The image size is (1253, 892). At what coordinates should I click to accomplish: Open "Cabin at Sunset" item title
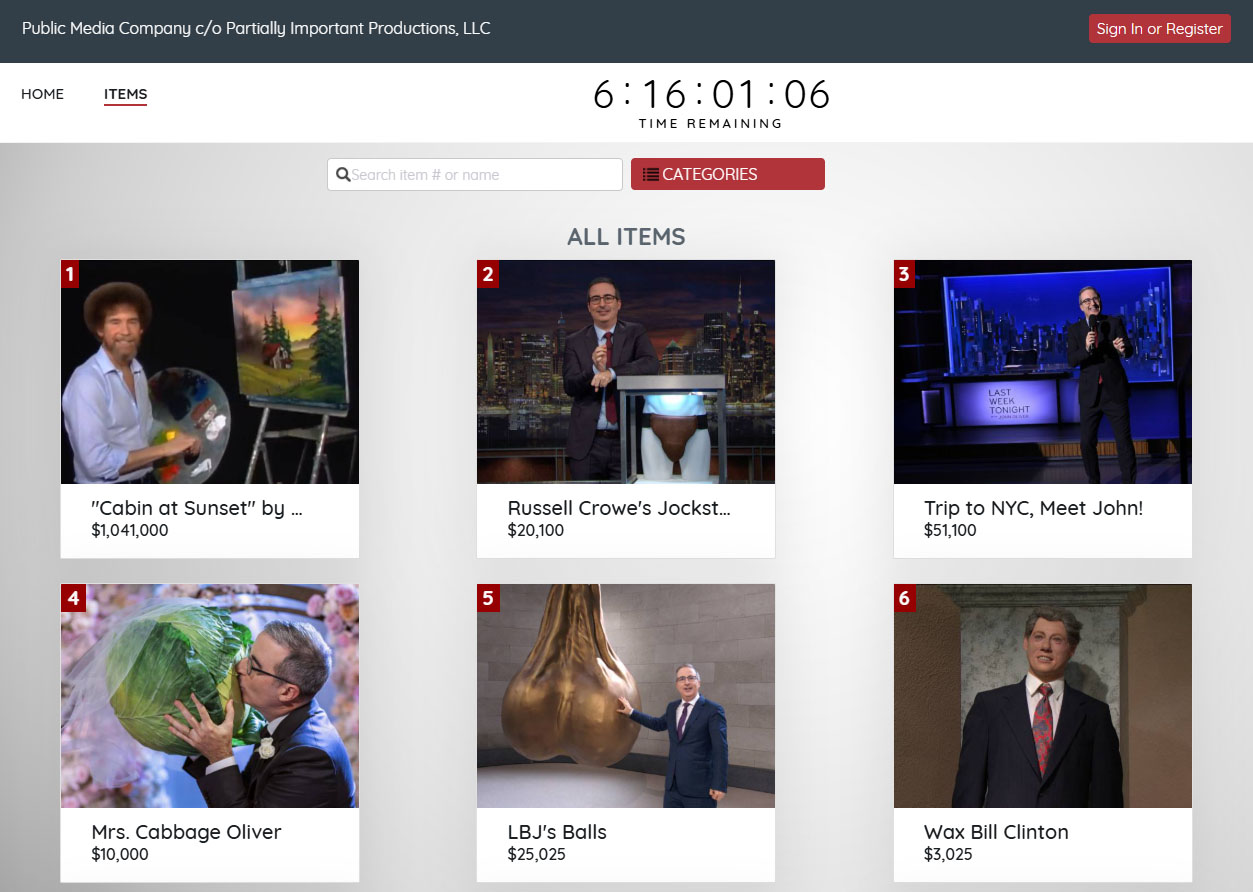coord(196,508)
